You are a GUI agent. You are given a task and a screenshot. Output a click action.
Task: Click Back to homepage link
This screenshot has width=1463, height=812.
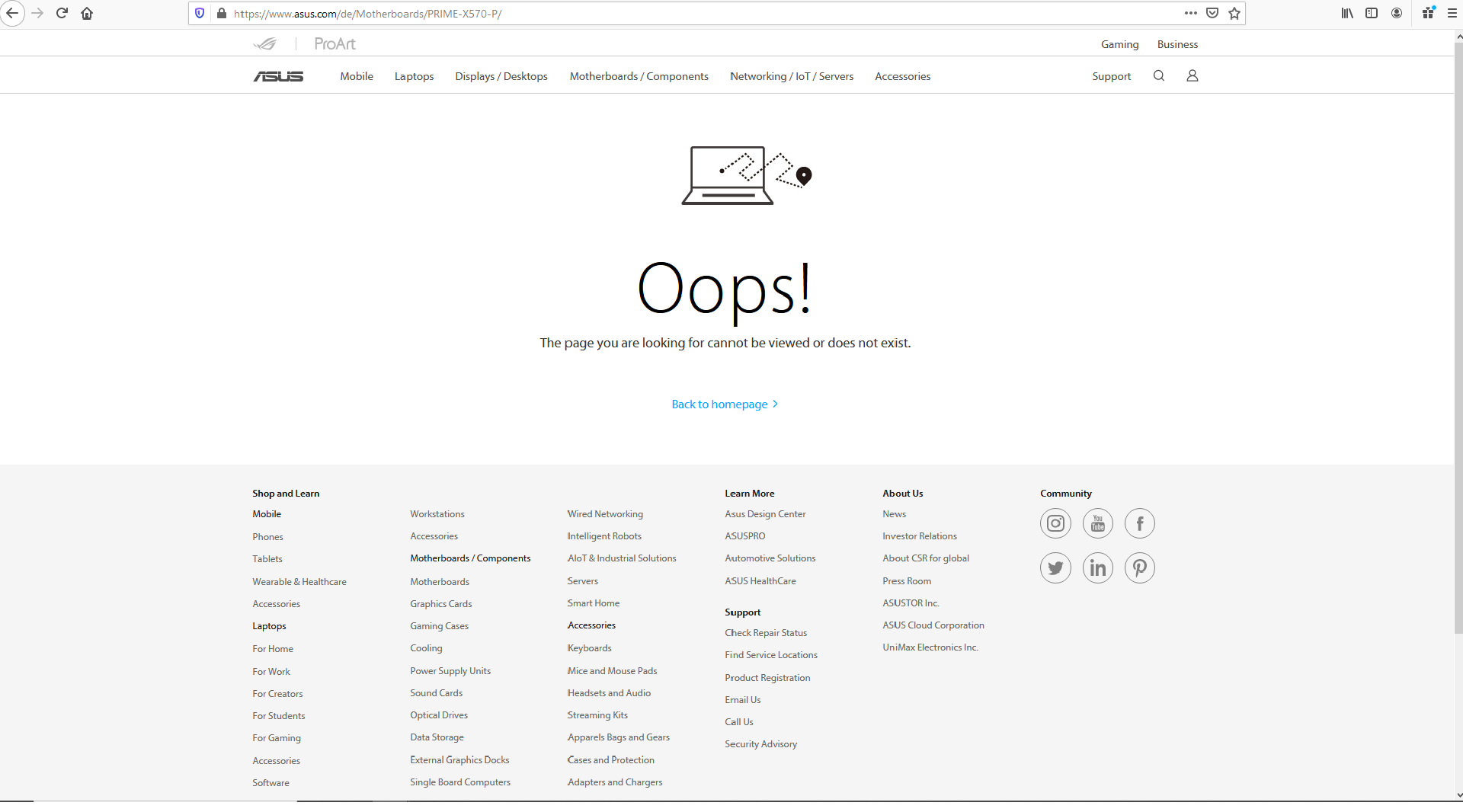(725, 404)
